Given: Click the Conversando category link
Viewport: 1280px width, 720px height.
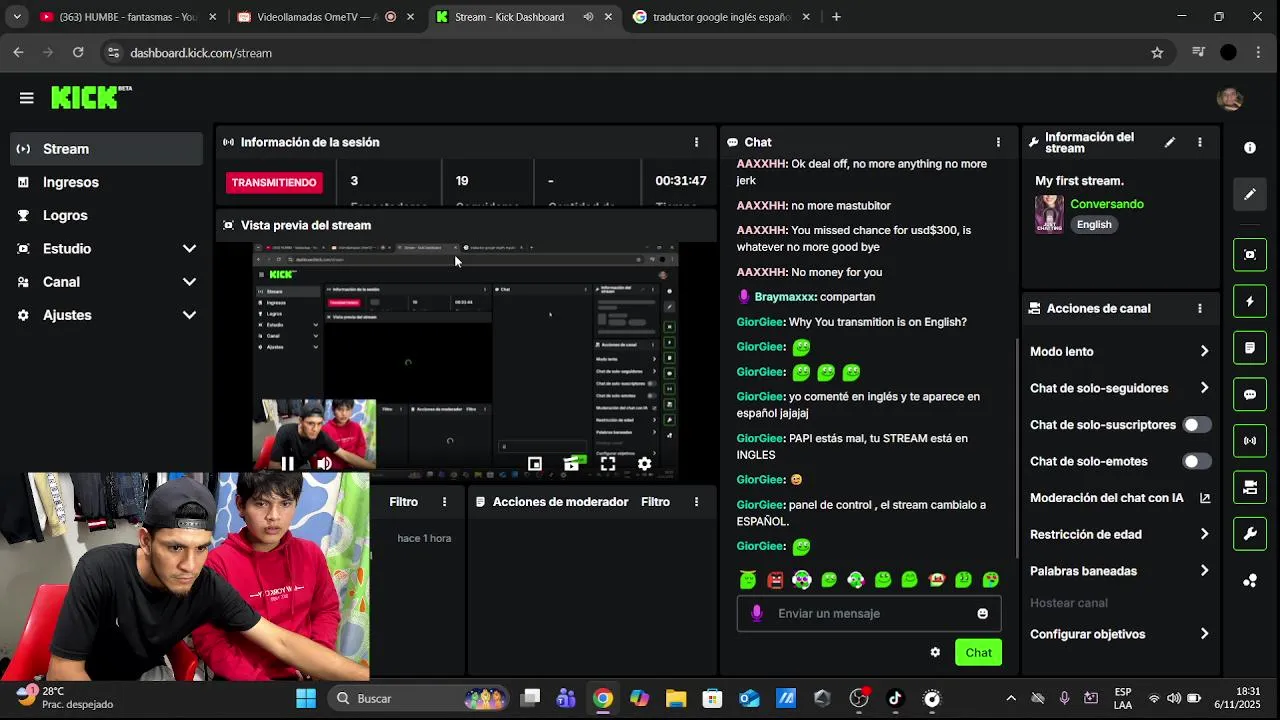Looking at the screenshot, I should [x=1107, y=204].
